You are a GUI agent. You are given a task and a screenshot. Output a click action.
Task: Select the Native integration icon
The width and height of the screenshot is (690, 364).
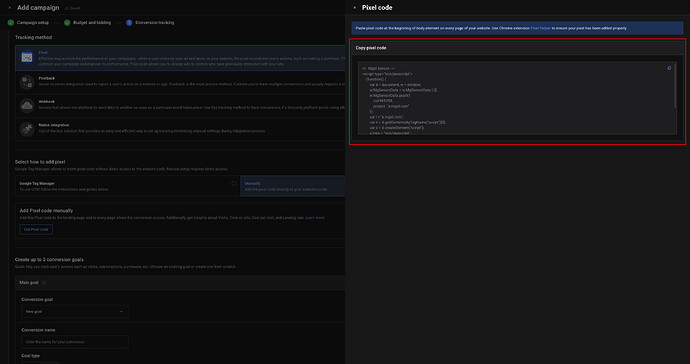pyautogui.click(x=27, y=129)
